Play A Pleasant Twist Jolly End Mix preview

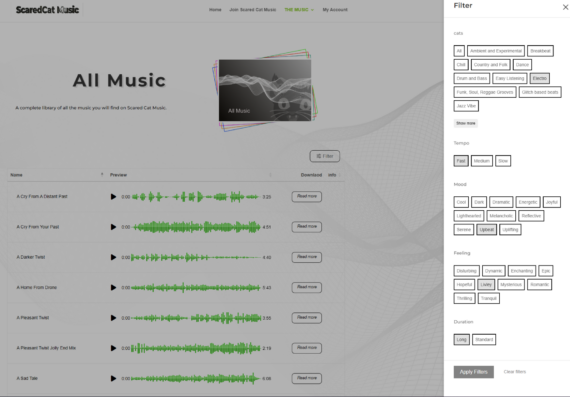coord(113,348)
